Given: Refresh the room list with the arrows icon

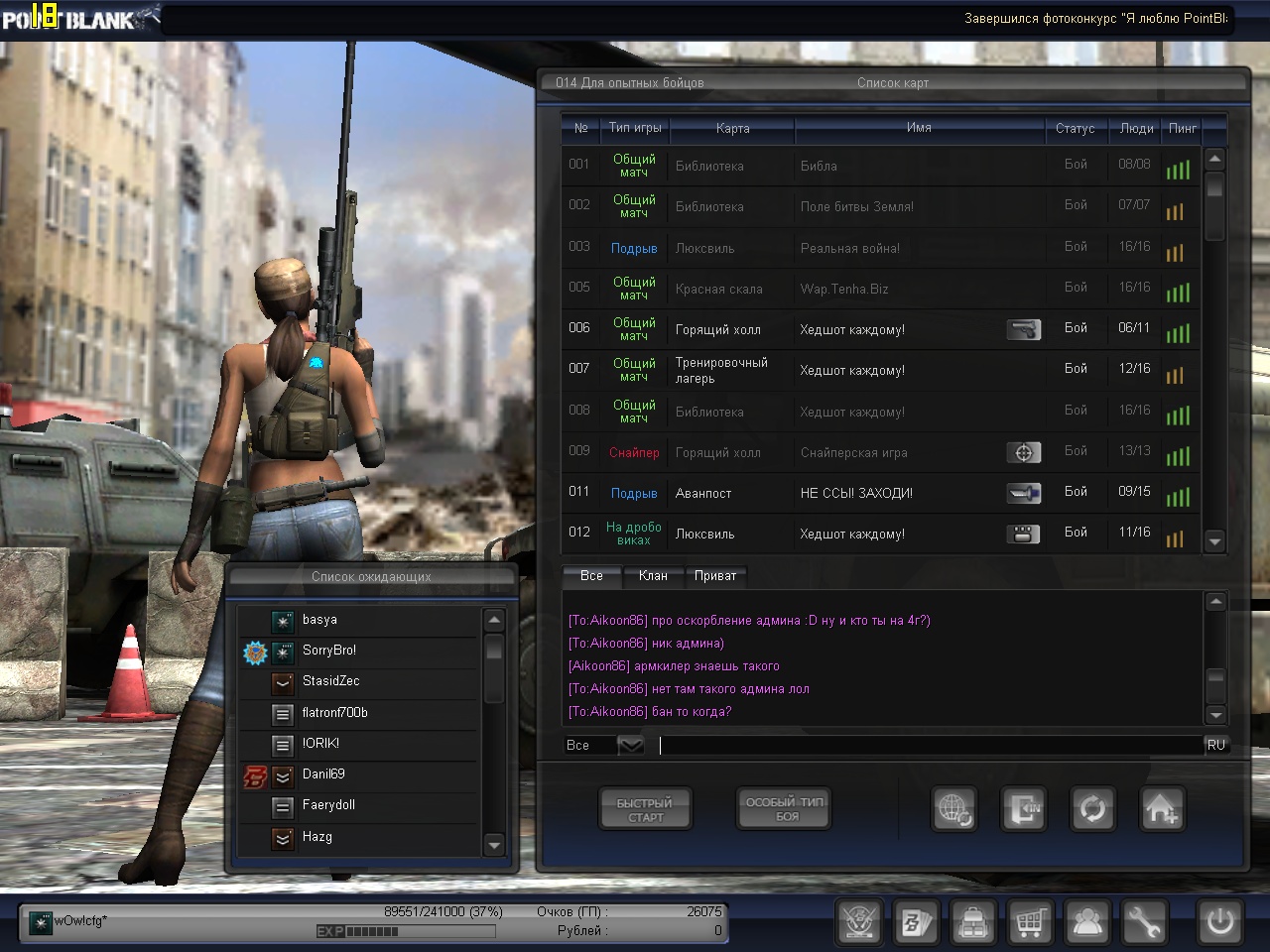Looking at the screenshot, I should point(1092,809).
